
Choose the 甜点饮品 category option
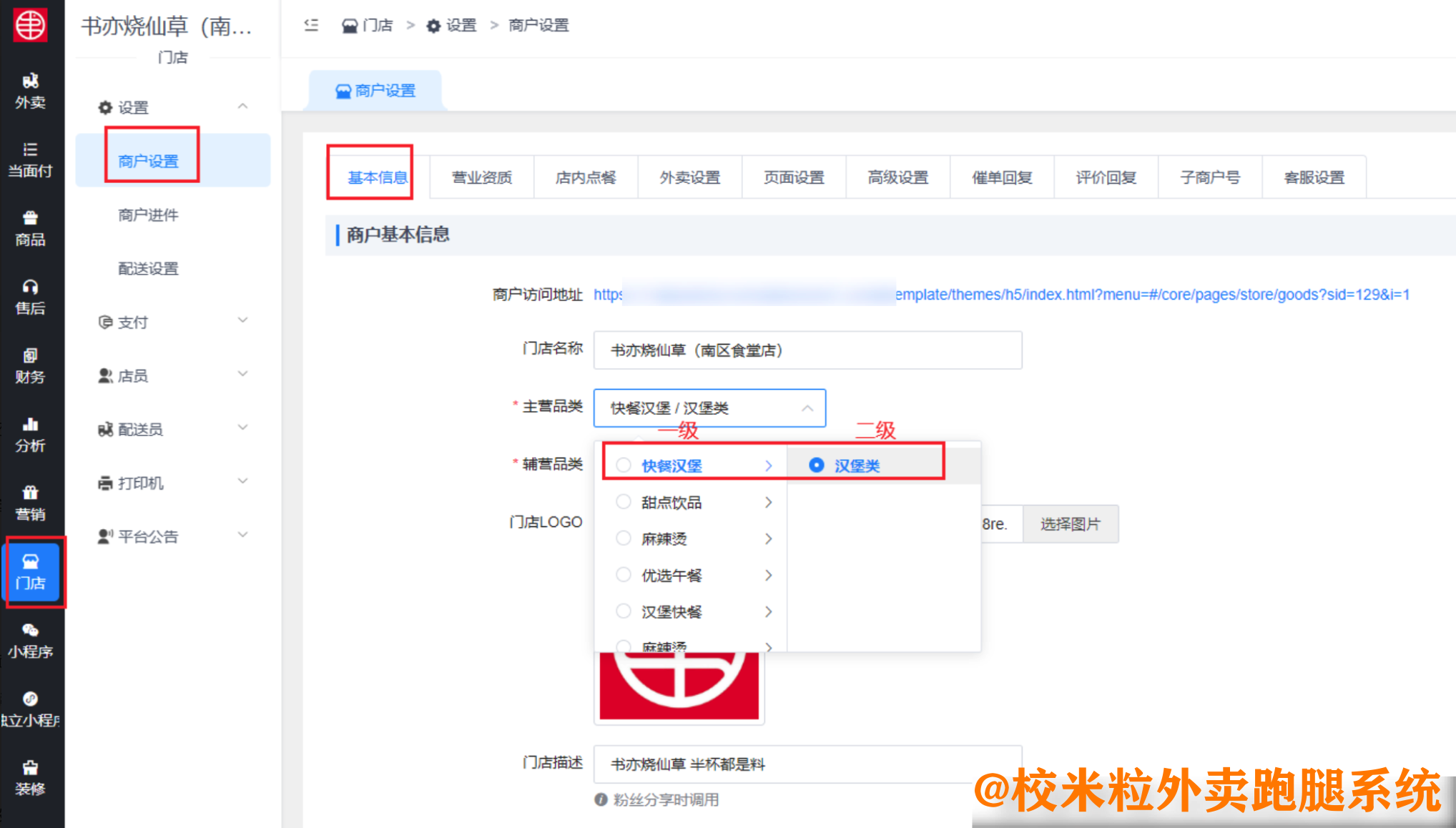click(x=672, y=502)
